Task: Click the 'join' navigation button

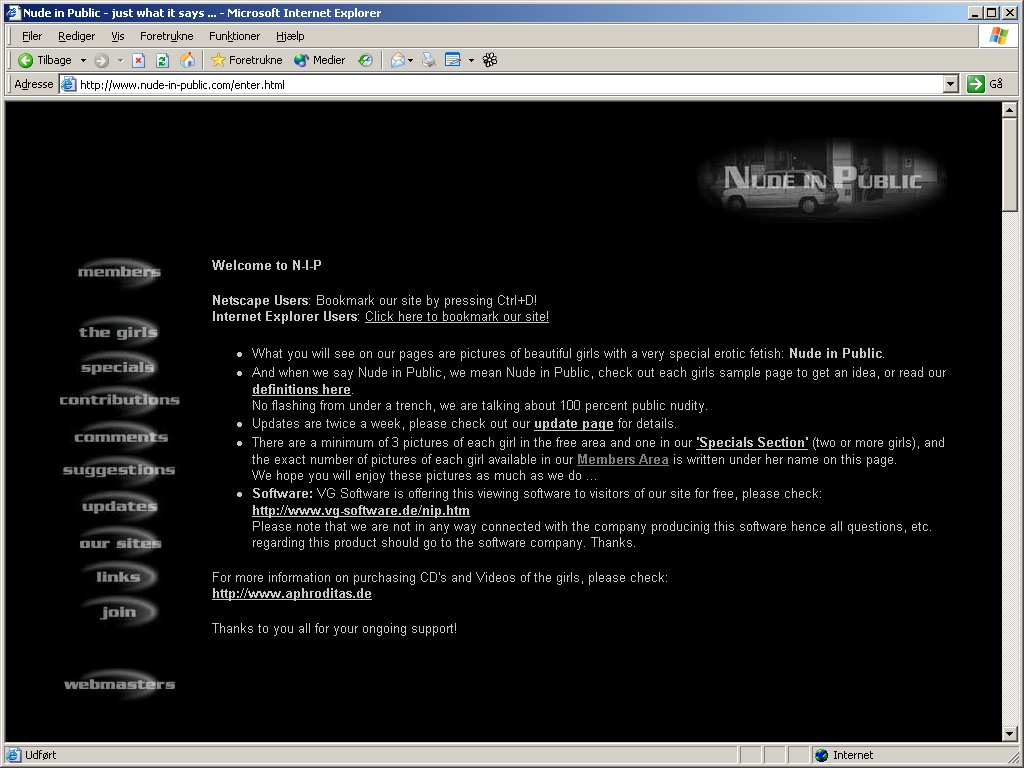Action: (x=119, y=612)
